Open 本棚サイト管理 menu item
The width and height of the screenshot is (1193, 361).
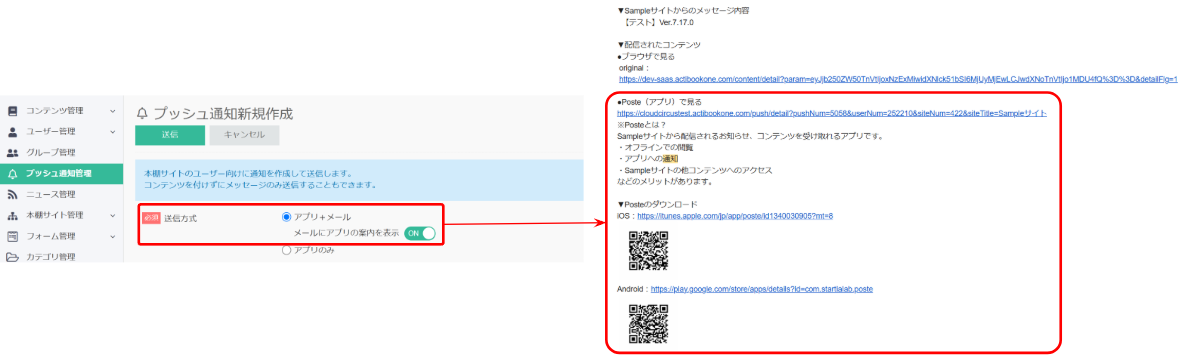[62, 216]
